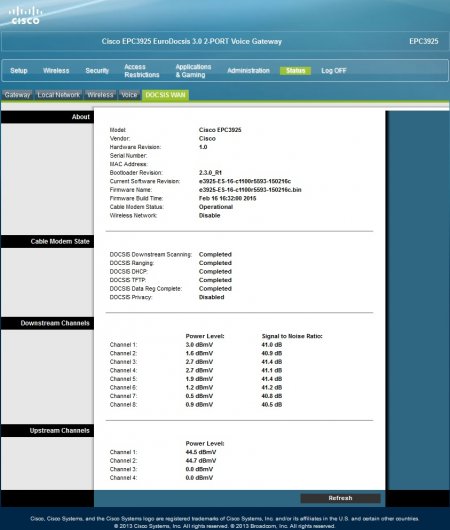Click Signal to Noise Ratio column heading
450x530 pixels.
[x=292, y=336]
